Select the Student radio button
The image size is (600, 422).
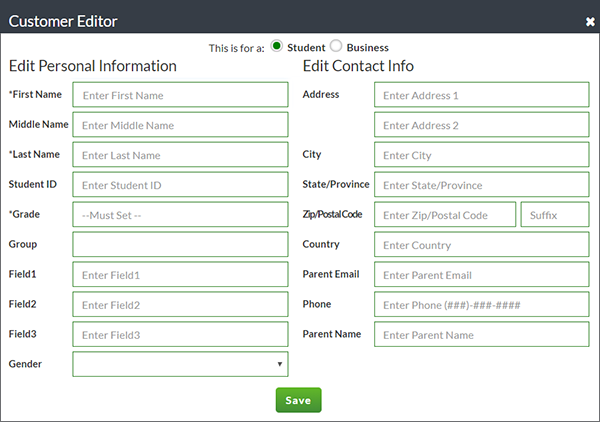tap(277, 46)
